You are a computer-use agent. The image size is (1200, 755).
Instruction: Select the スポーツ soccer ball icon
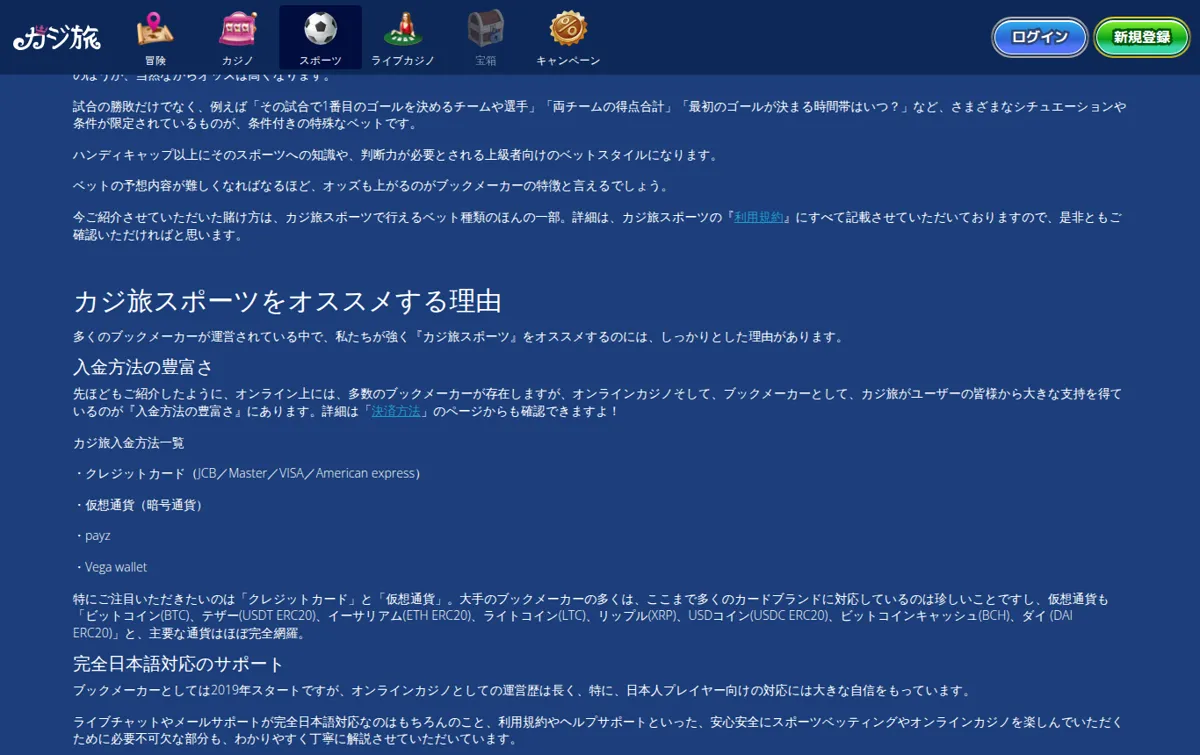[x=320, y=30]
